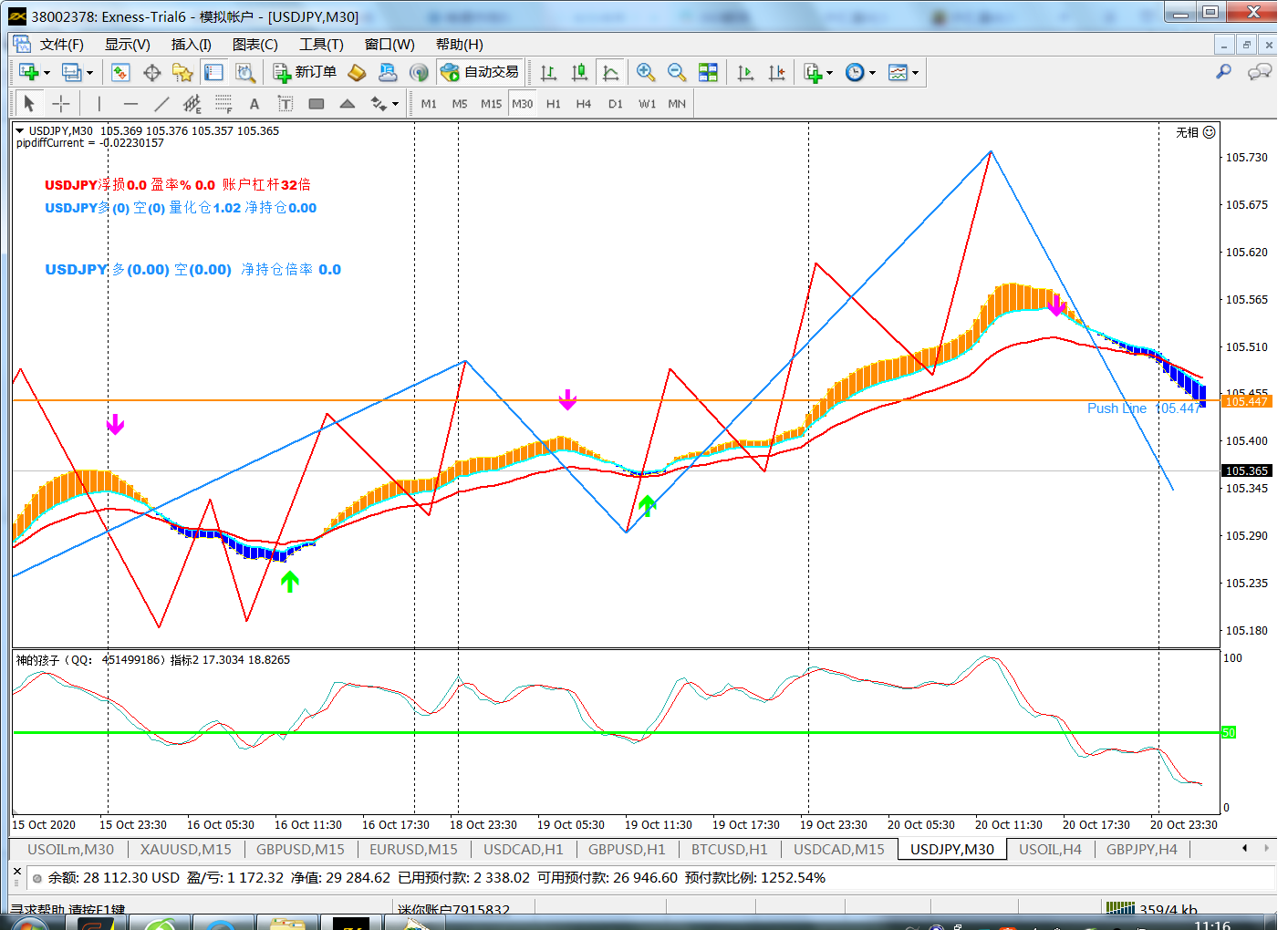The height and width of the screenshot is (930, 1288).
Task: Open the search magnifier icon
Action: 1223,72
